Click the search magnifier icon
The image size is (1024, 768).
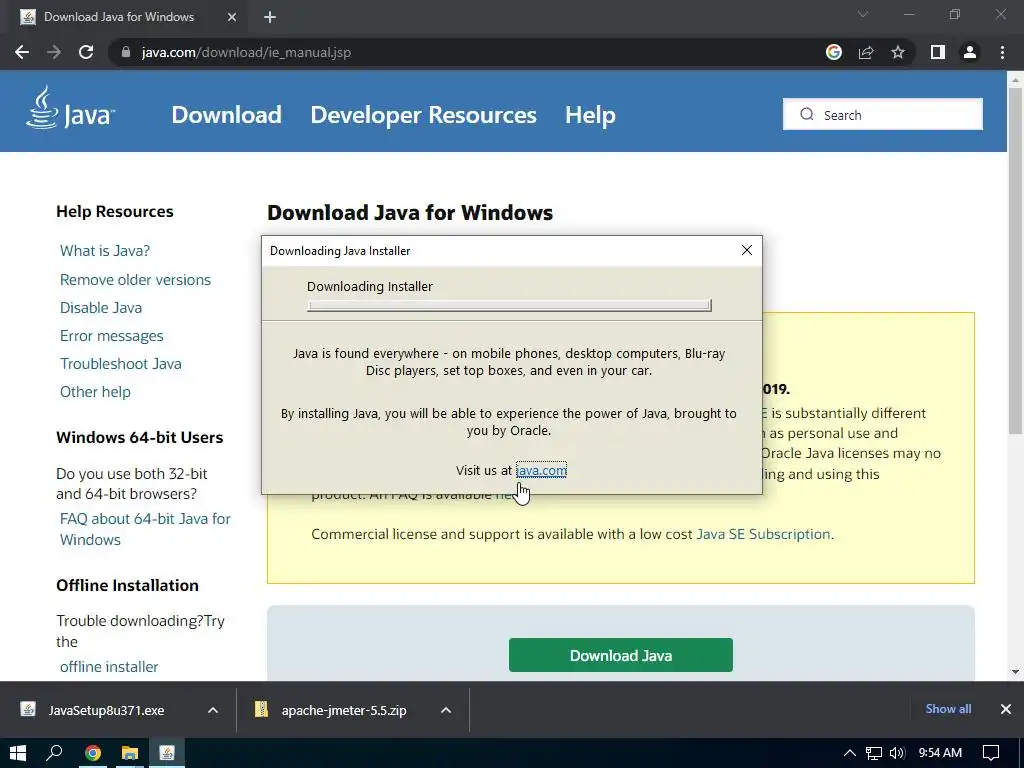(807, 114)
